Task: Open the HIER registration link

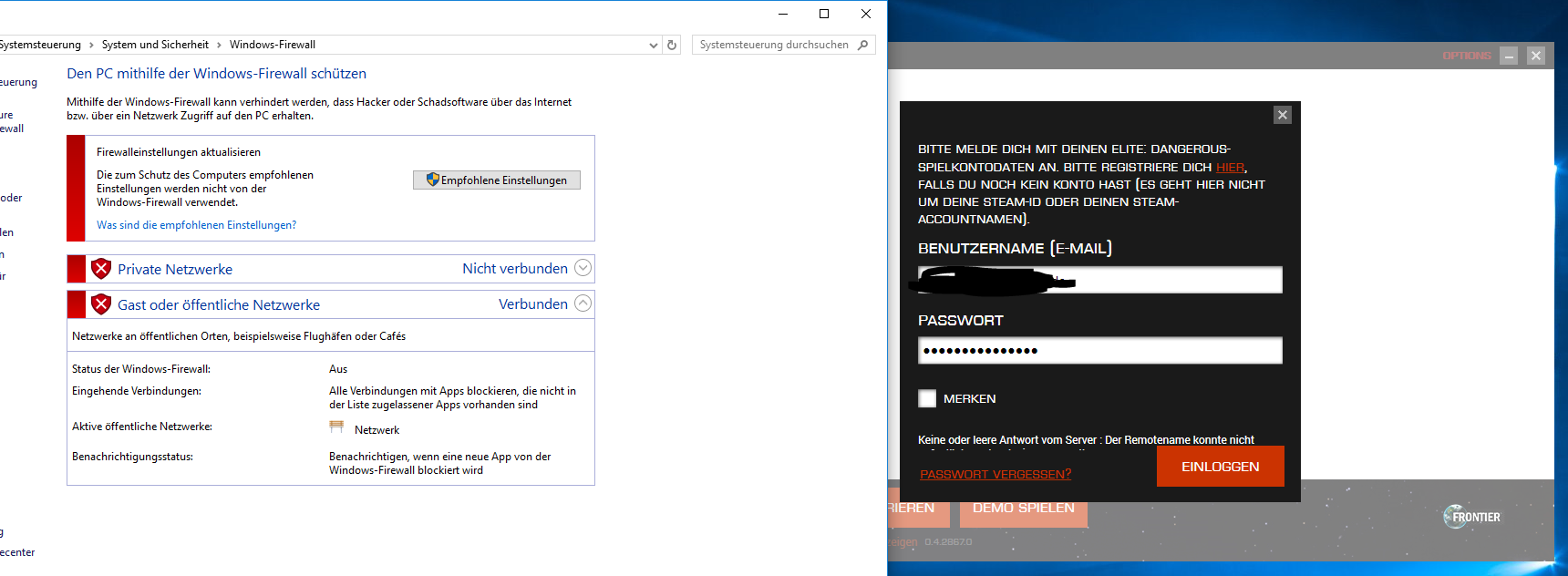Action: click(x=1230, y=167)
